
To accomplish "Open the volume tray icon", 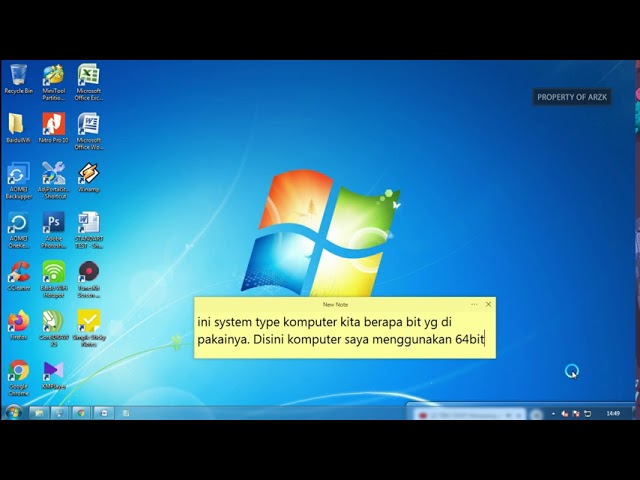I will [x=565, y=413].
